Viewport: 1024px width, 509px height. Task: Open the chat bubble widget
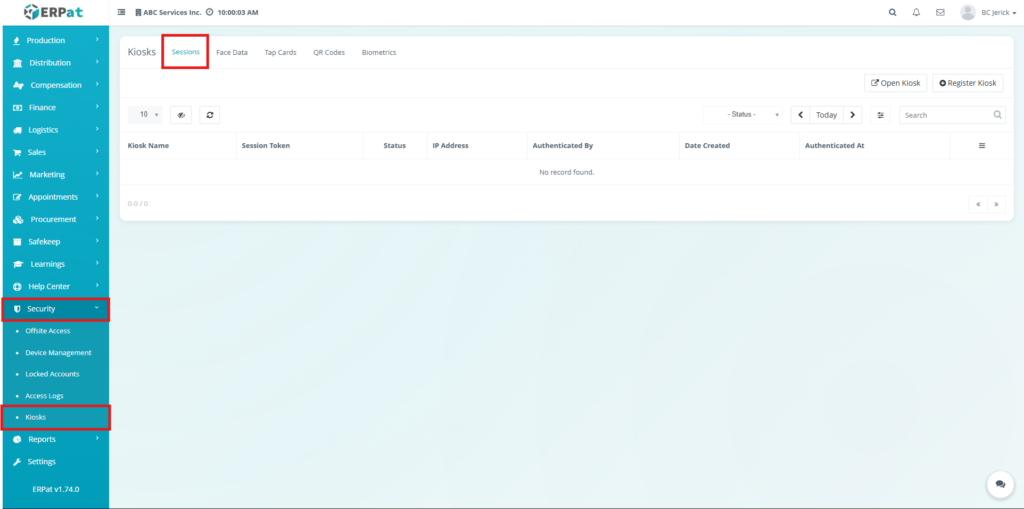click(x=999, y=484)
